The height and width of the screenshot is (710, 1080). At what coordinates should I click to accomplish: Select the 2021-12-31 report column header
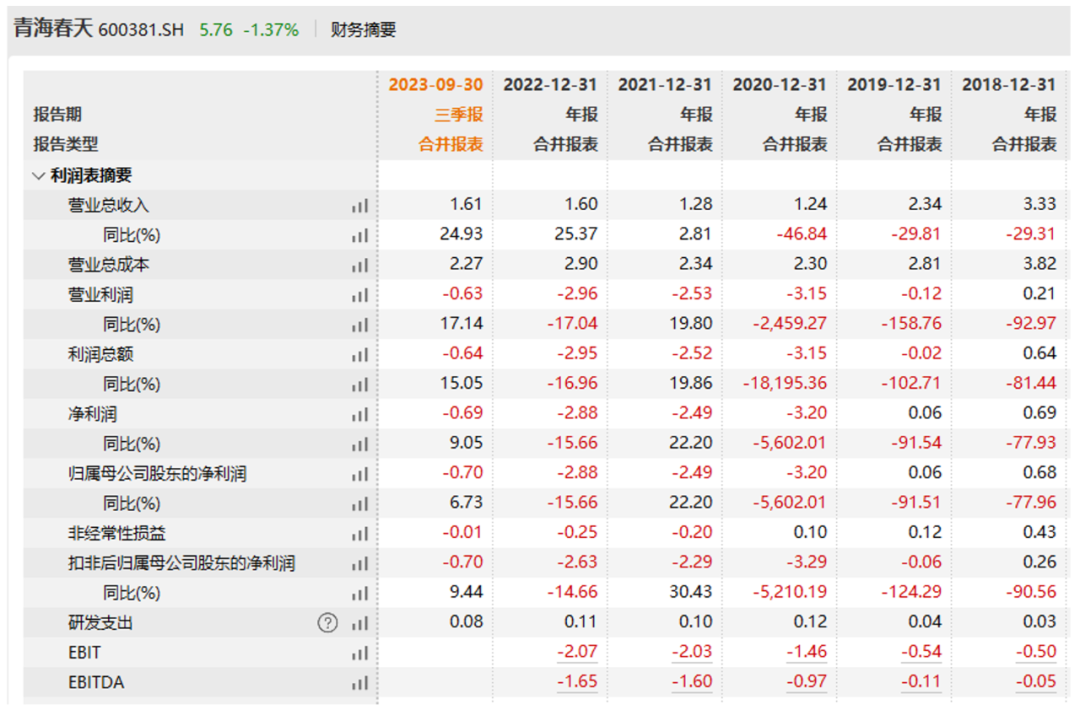click(665, 85)
